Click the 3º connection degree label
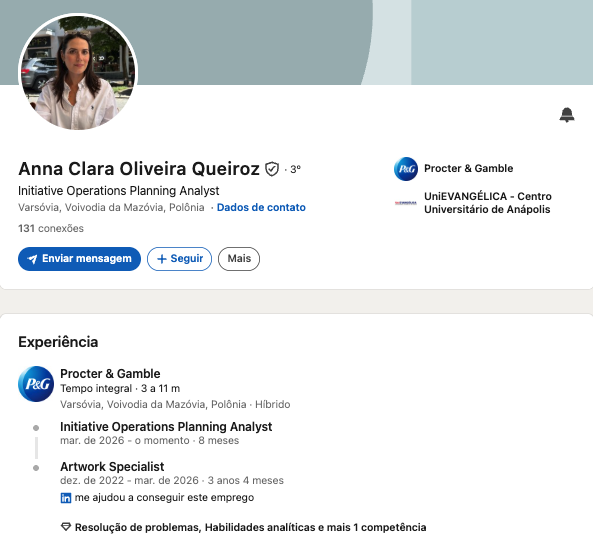593x552 pixels. tap(295, 170)
